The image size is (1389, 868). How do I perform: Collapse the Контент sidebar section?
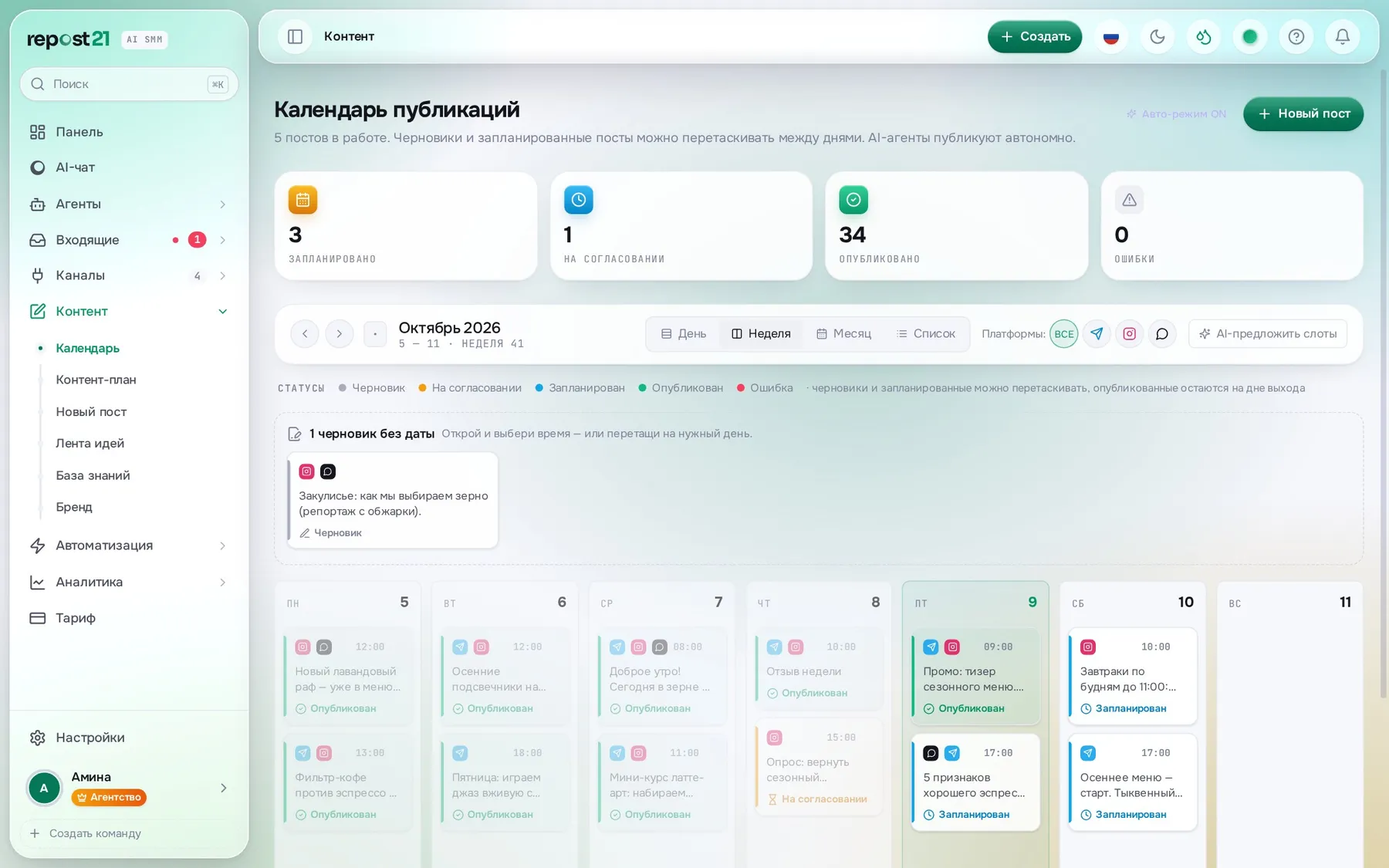click(x=129, y=311)
